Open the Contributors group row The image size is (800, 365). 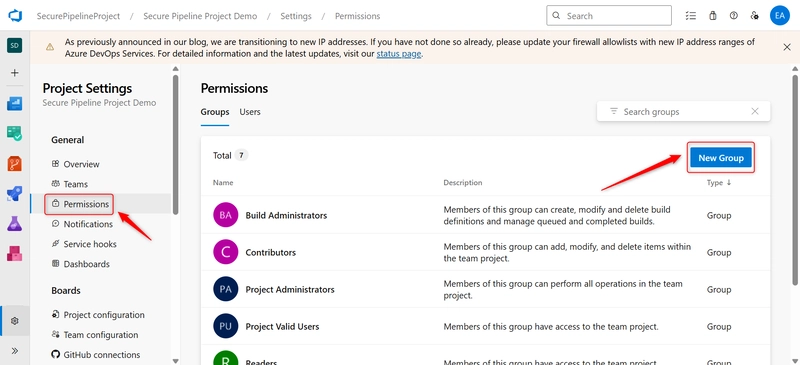485,252
